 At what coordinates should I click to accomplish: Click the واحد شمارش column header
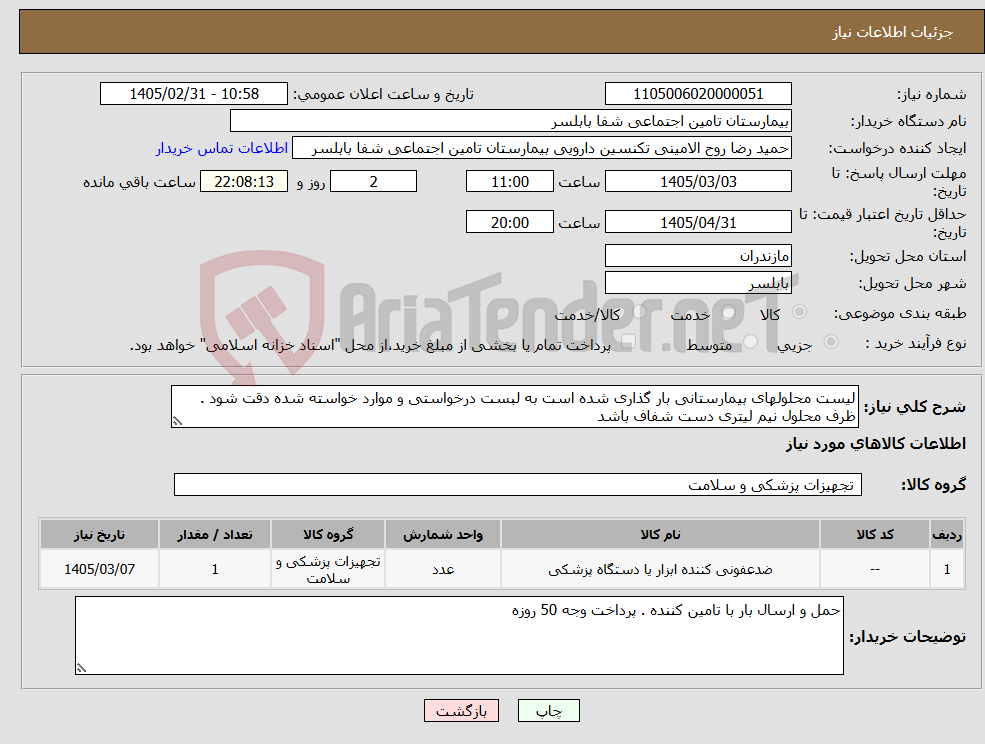tap(442, 535)
